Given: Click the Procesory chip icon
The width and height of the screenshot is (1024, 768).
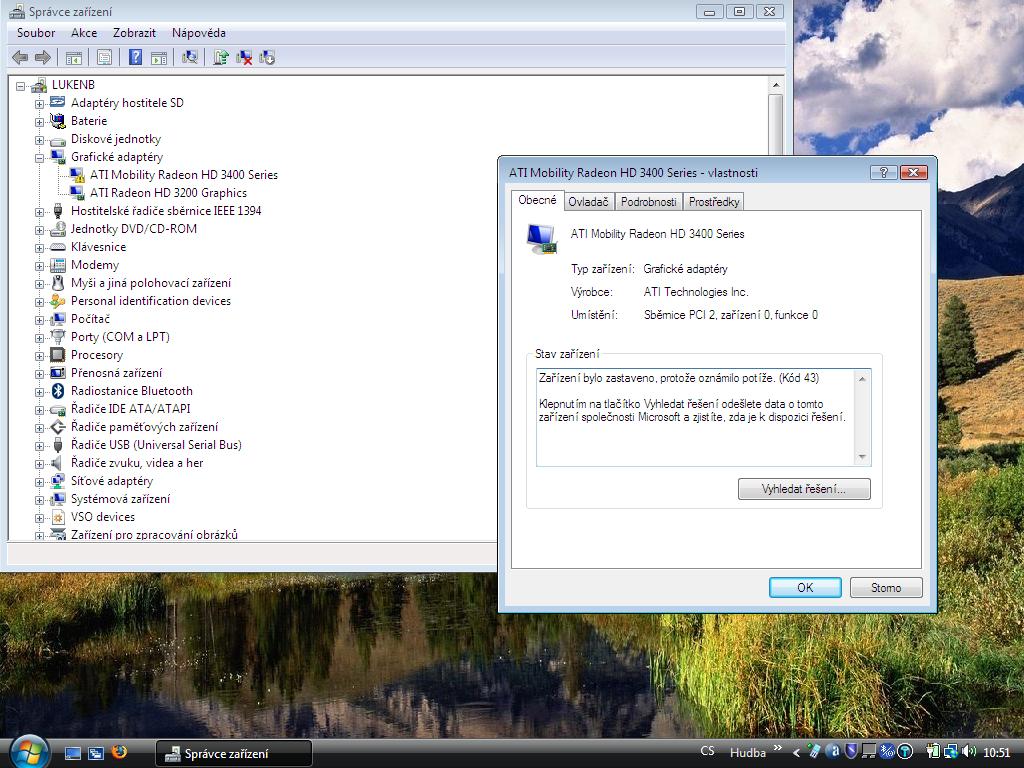Looking at the screenshot, I should [57, 355].
